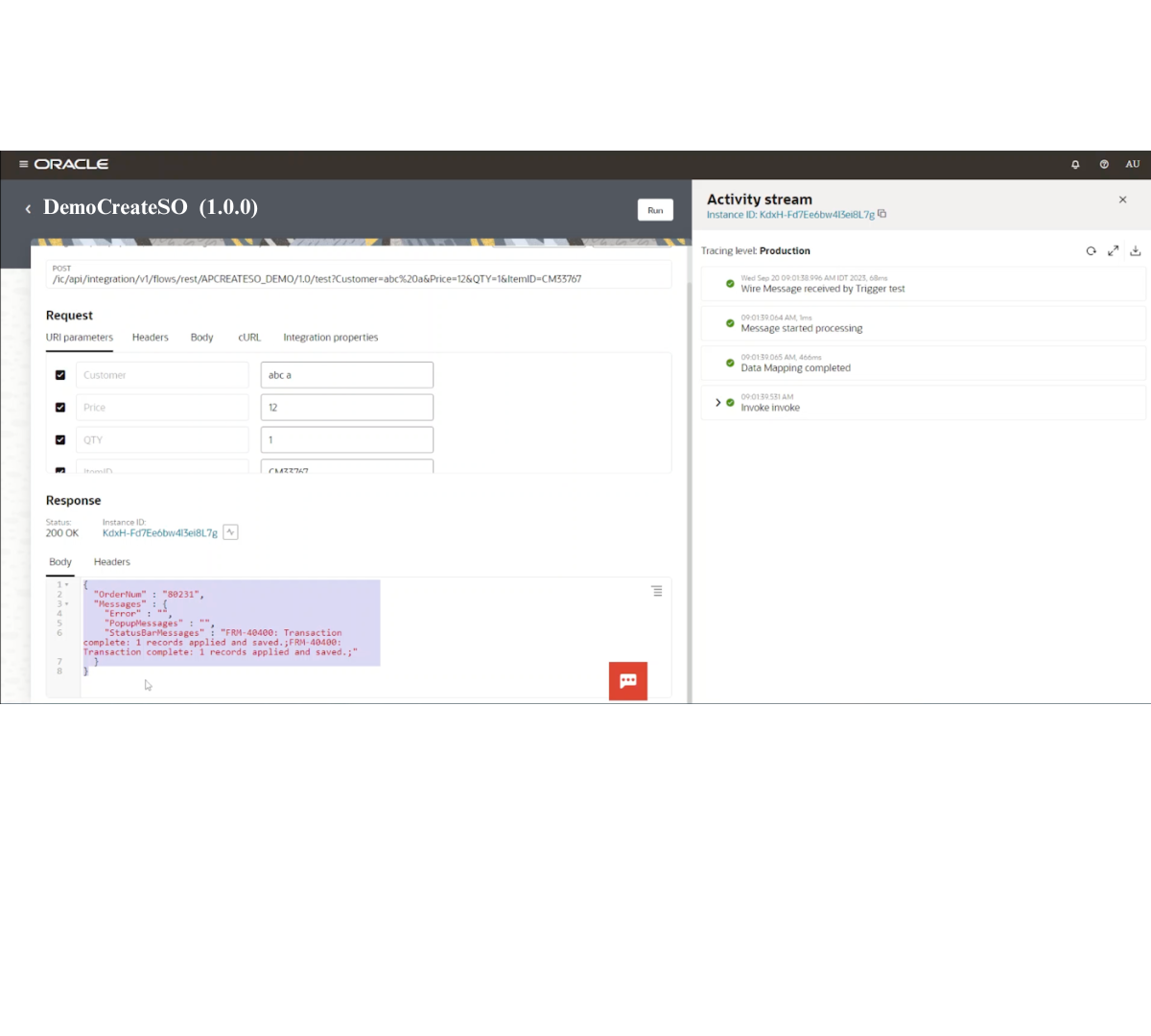1151x1036 pixels.
Task: Open the AU user menu
Action: (1133, 164)
